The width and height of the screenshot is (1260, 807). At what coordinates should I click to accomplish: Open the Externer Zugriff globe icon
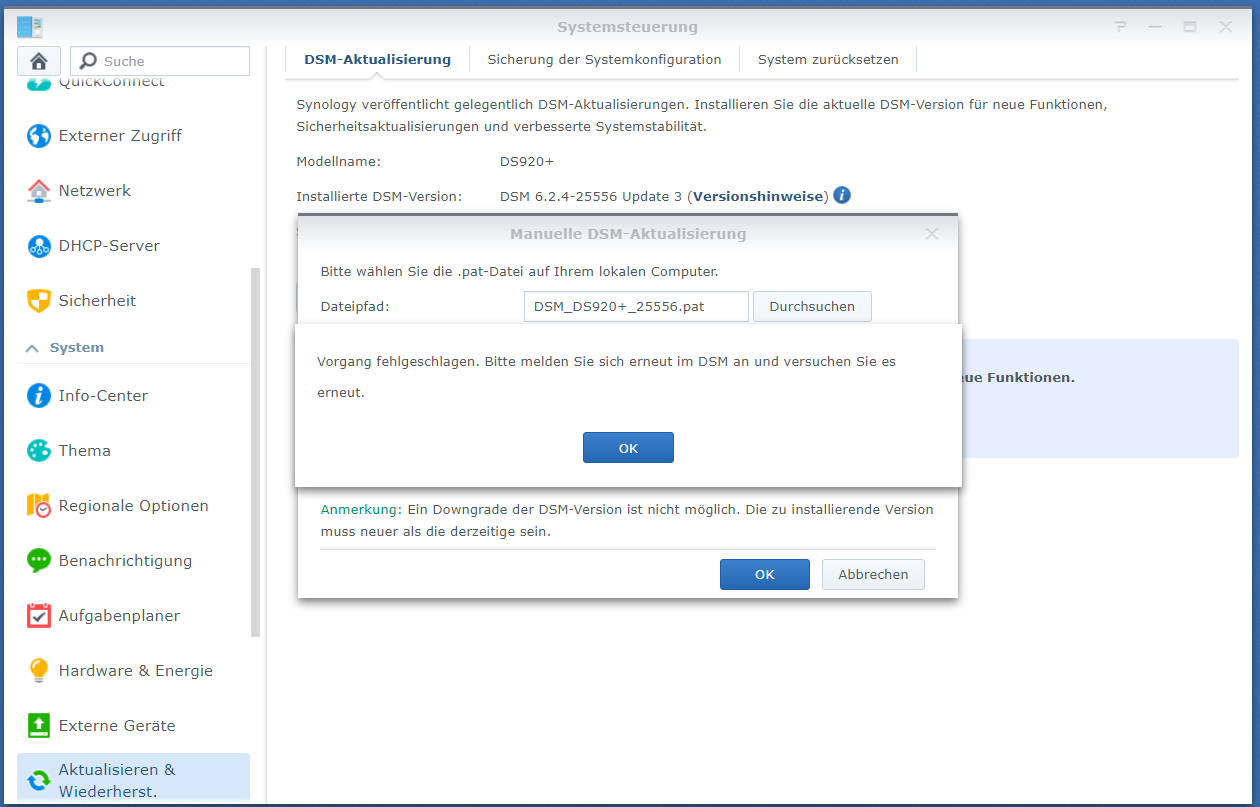pyautogui.click(x=39, y=136)
